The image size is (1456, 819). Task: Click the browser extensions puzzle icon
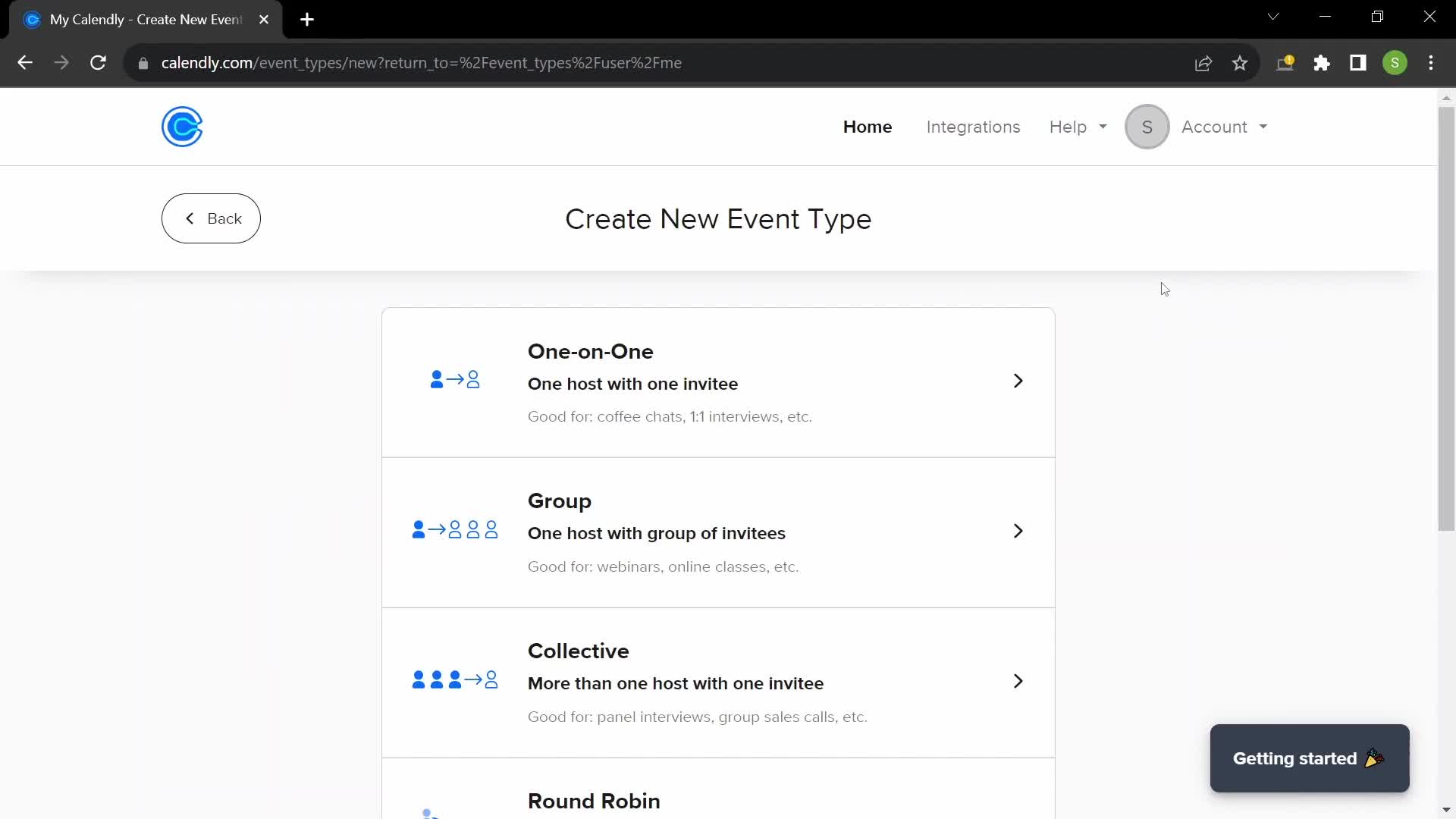(1321, 63)
